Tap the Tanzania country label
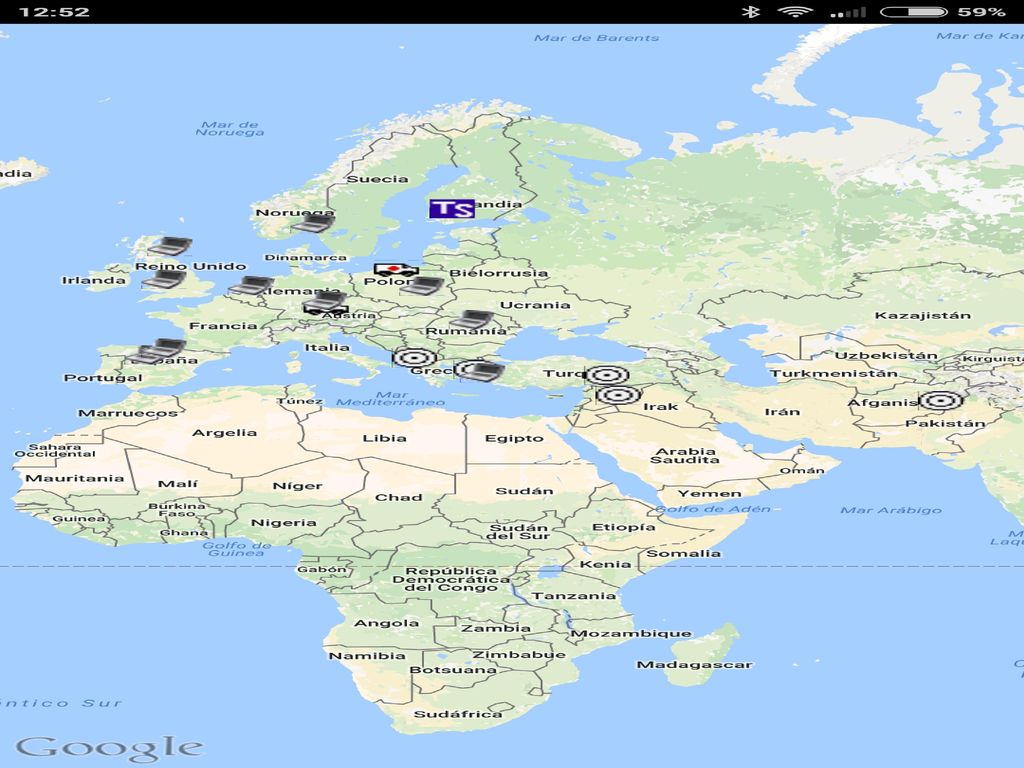 574,595
